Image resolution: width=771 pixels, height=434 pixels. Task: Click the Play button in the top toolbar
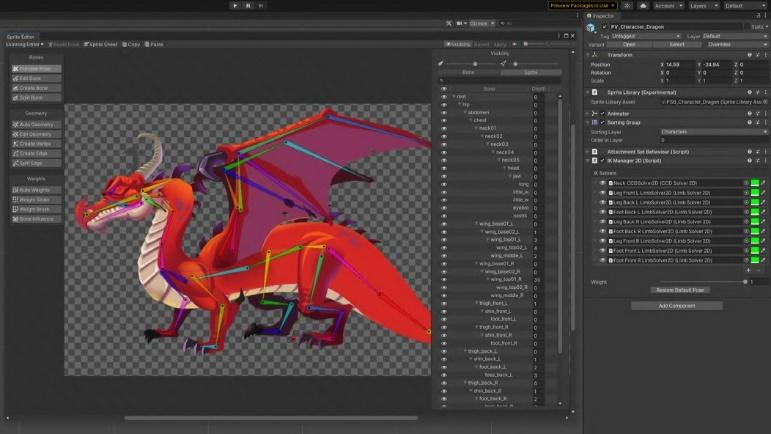tap(235, 5)
